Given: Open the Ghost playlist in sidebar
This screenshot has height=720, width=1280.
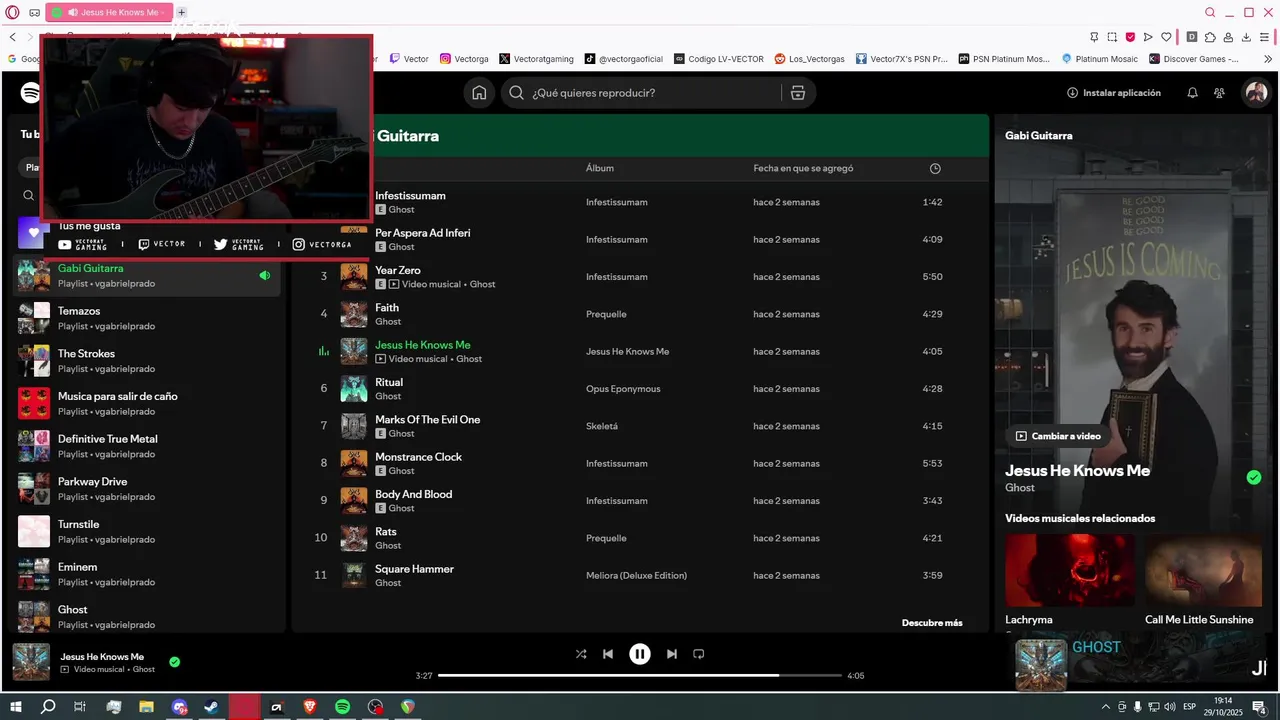Looking at the screenshot, I should (x=147, y=617).
